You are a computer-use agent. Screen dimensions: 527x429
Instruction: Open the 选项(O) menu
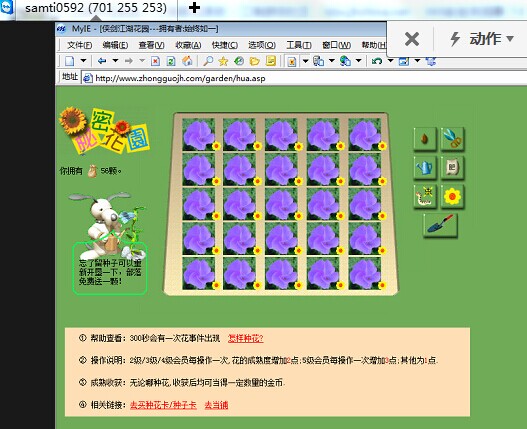tap(262, 45)
